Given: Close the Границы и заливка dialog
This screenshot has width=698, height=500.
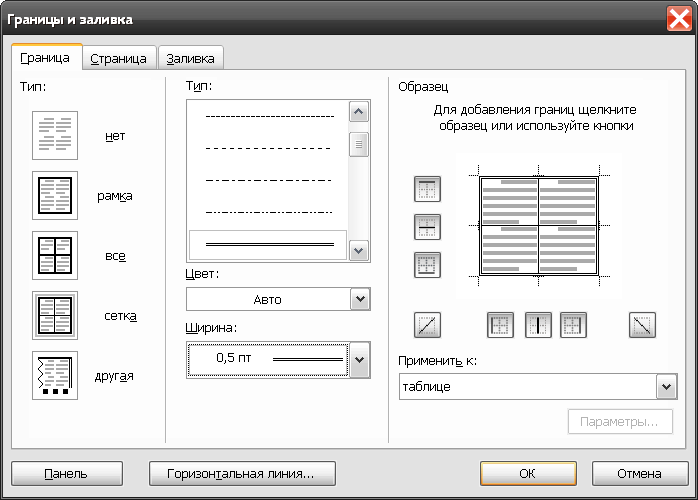Looking at the screenshot, I should click(x=679, y=20).
